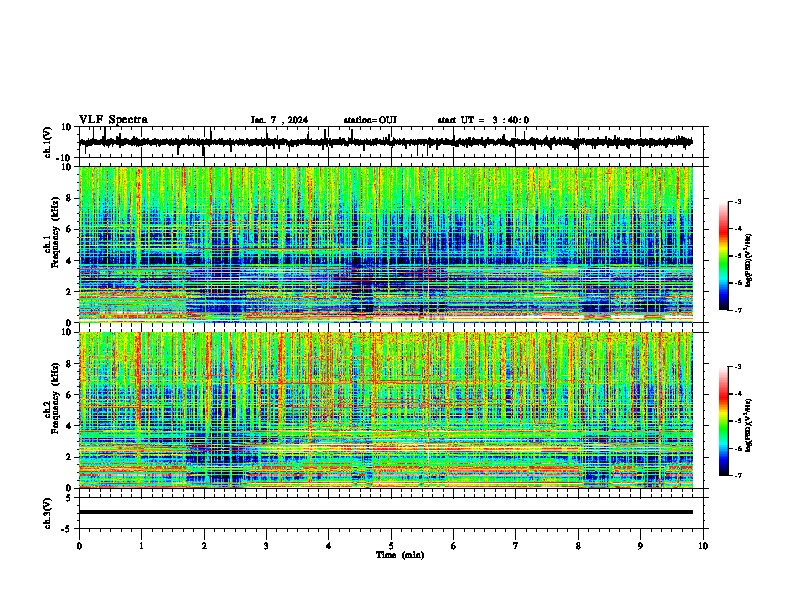Select the "Time (min)" x-axis label
792x612 pixels.
[400, 555]
